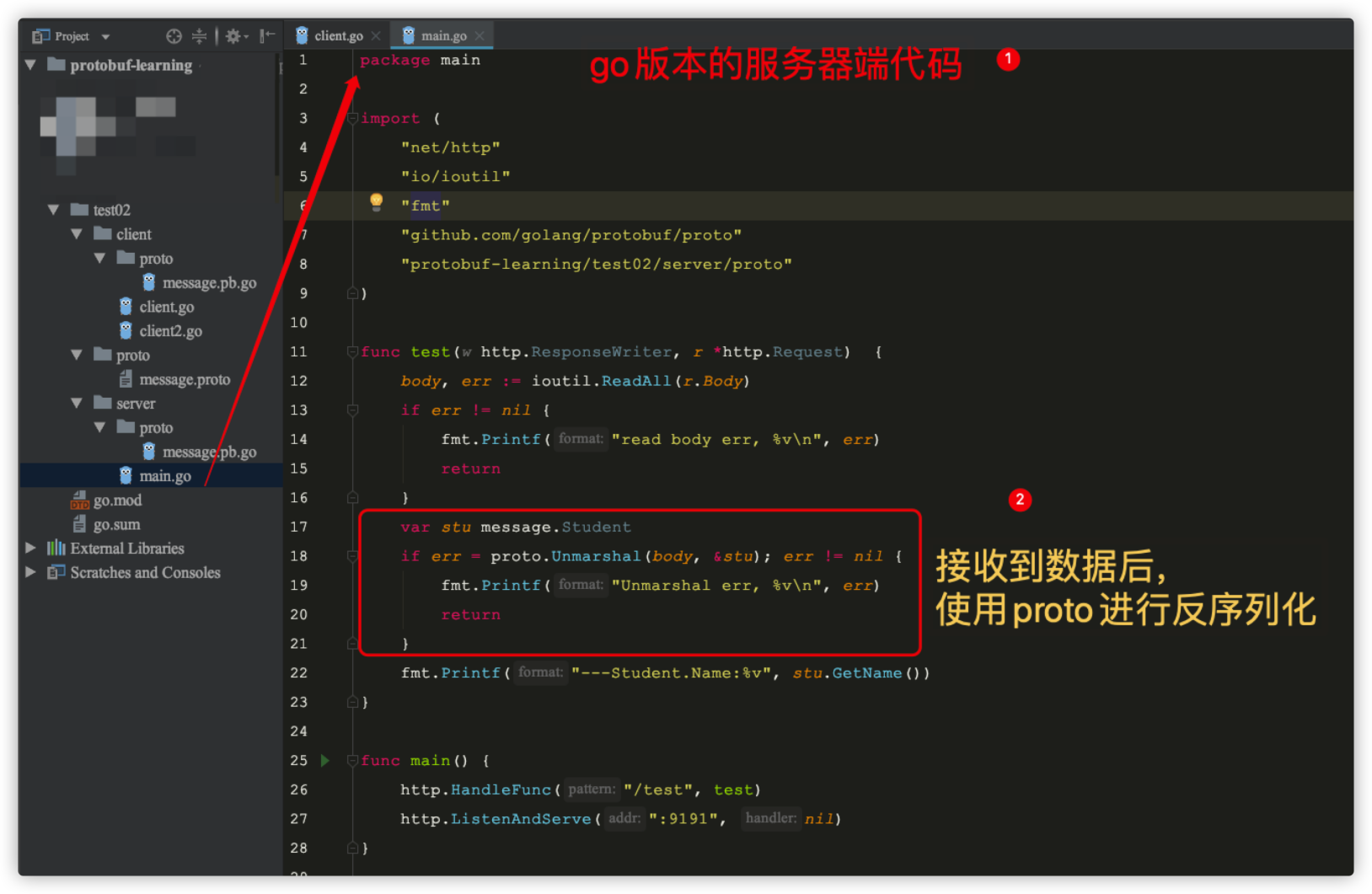Open the Project panel settings gear
1372x894 pixels.
233,35
